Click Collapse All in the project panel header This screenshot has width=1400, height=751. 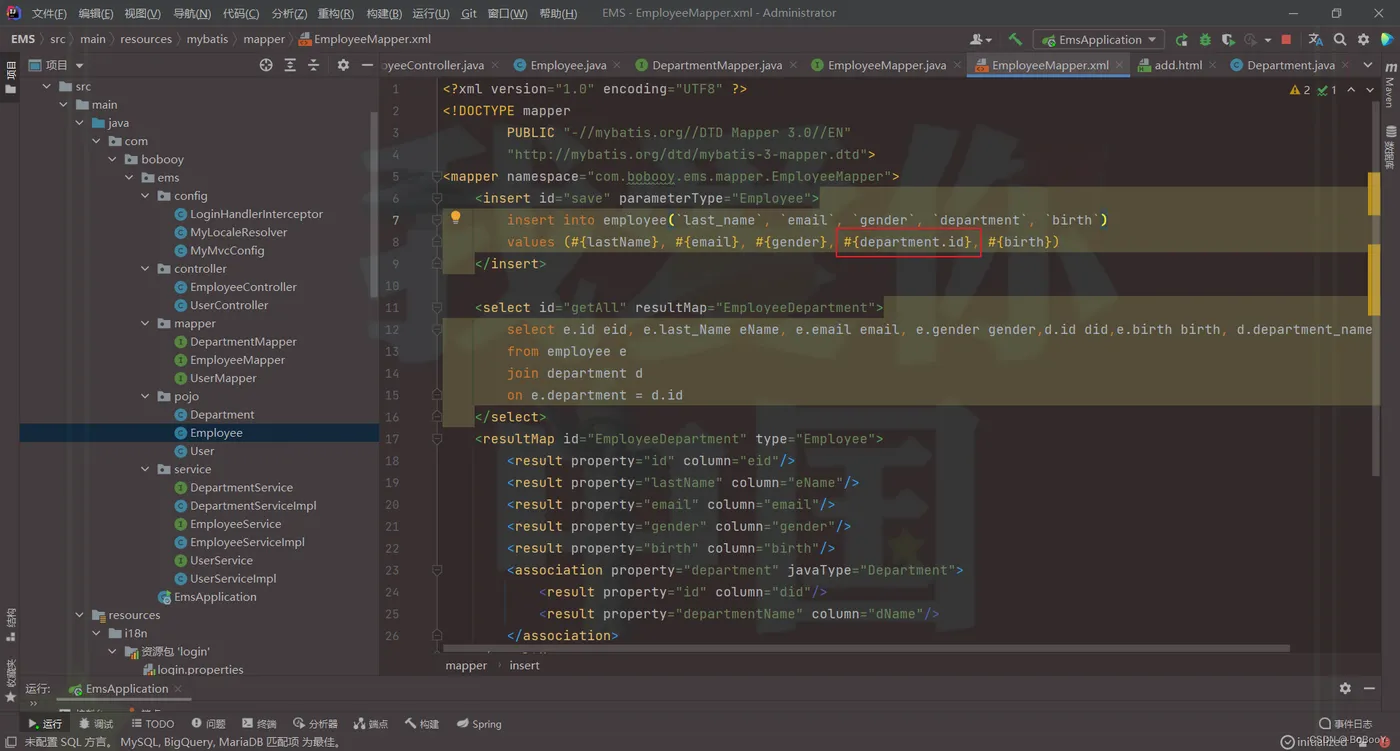pyautogui.click(x=314, y=65)
